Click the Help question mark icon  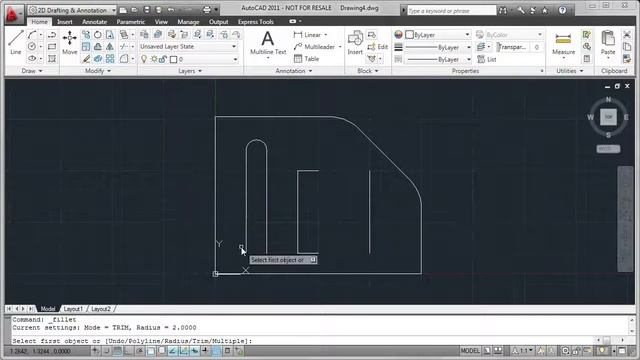562,10
